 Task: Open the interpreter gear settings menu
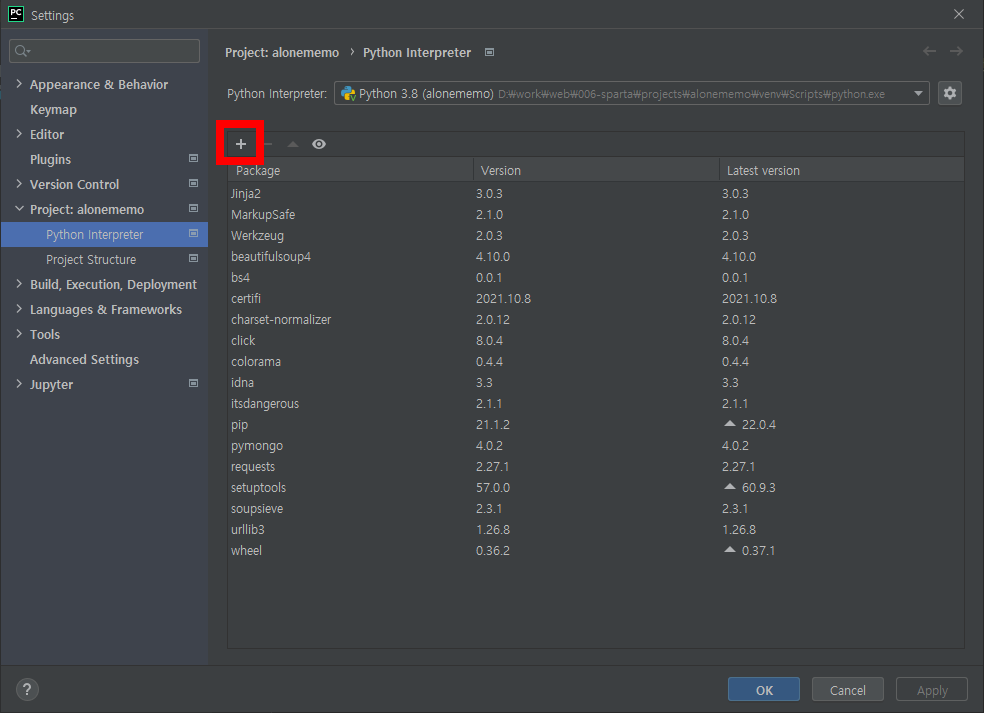(949, 93)
